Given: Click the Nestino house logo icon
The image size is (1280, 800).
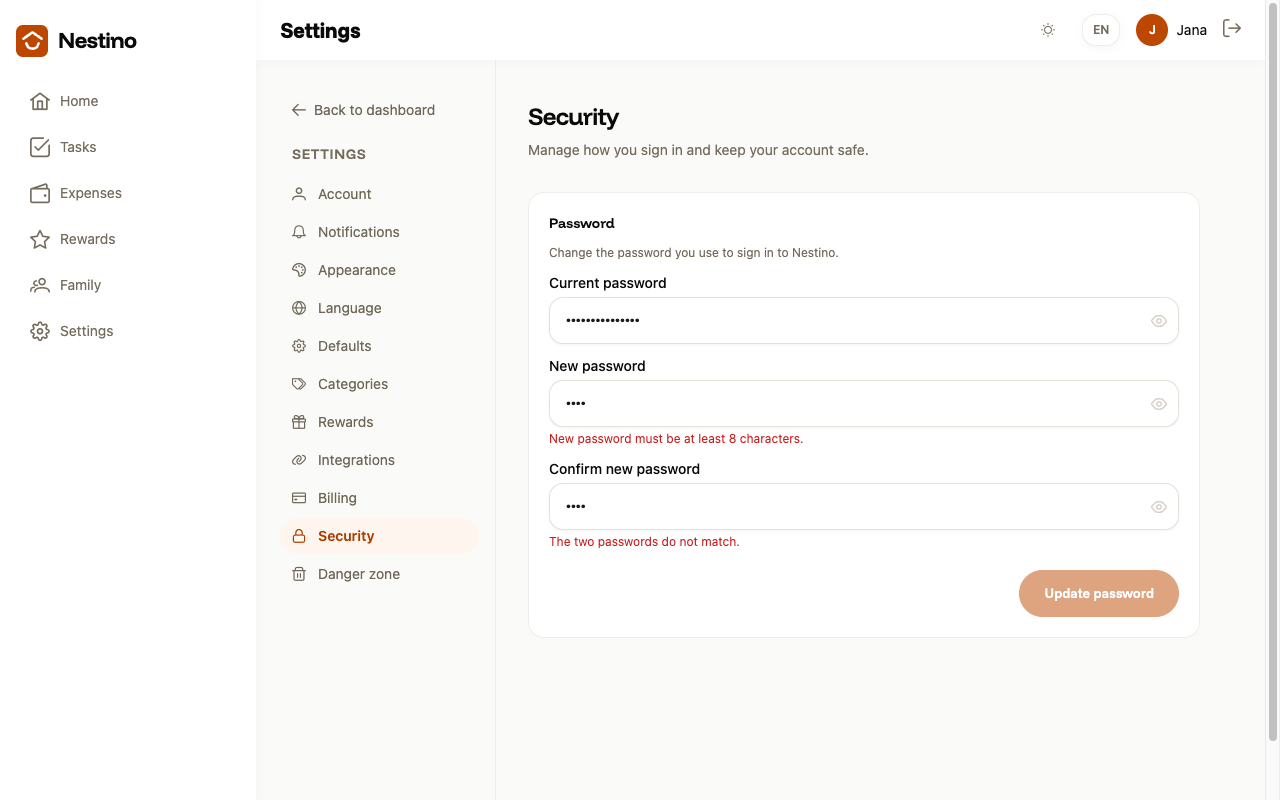Looking at the screenshot, I should pyautogui.click(x=32, y=41).
